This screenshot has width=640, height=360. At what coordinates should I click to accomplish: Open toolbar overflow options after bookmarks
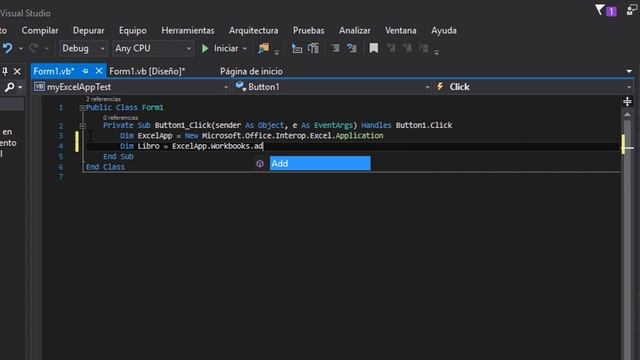pos(436,52)
